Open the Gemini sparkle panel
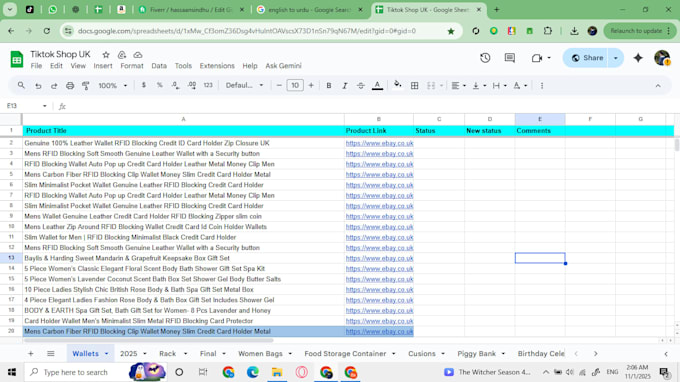 [x=638, y=58]
